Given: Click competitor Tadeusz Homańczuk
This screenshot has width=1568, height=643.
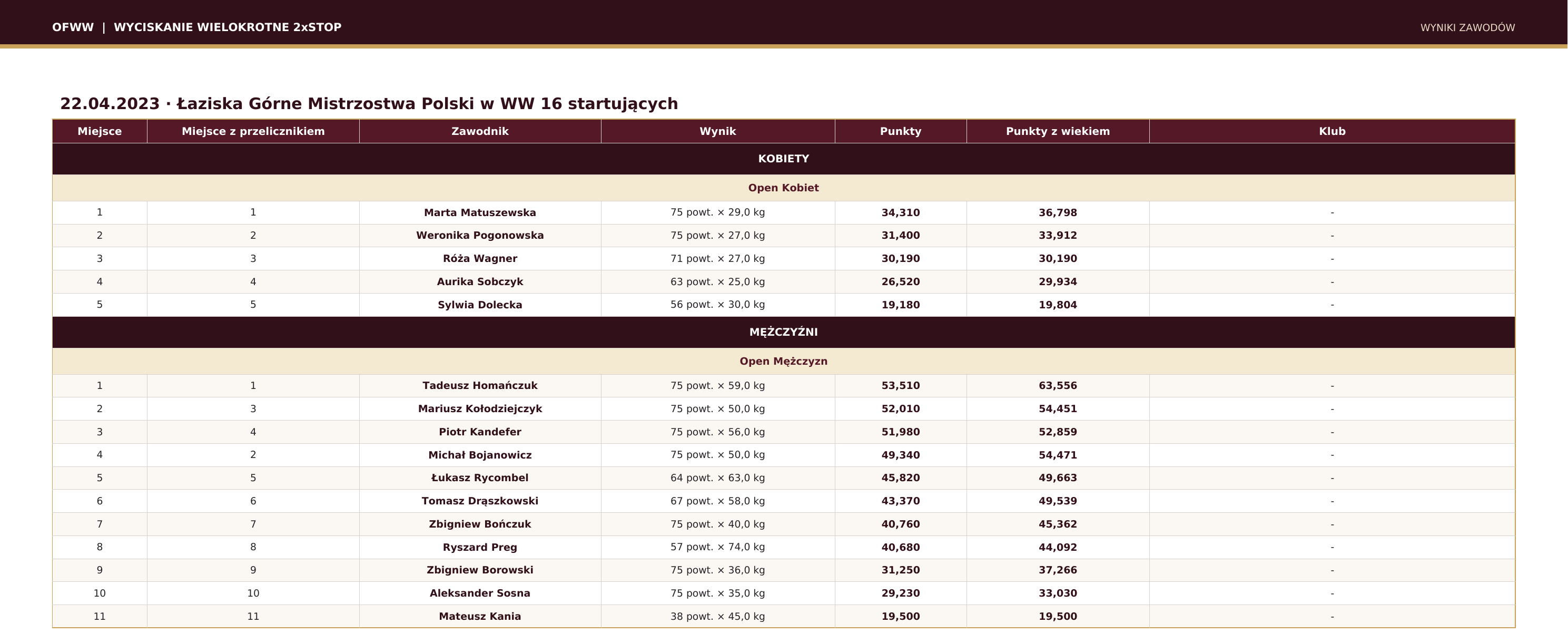Looking at the screenshot, I should click(x=480, y=385).
